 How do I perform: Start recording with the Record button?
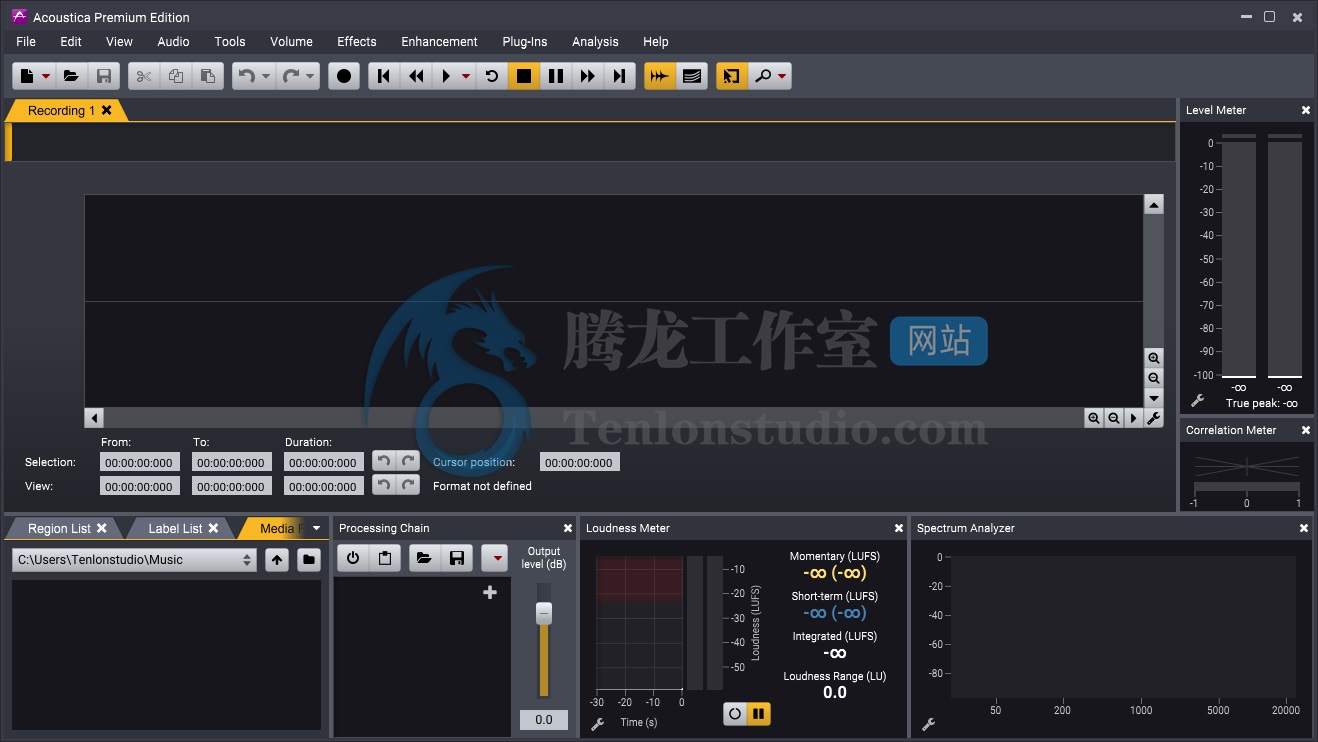pyautogui.click(x=344, y=76)
